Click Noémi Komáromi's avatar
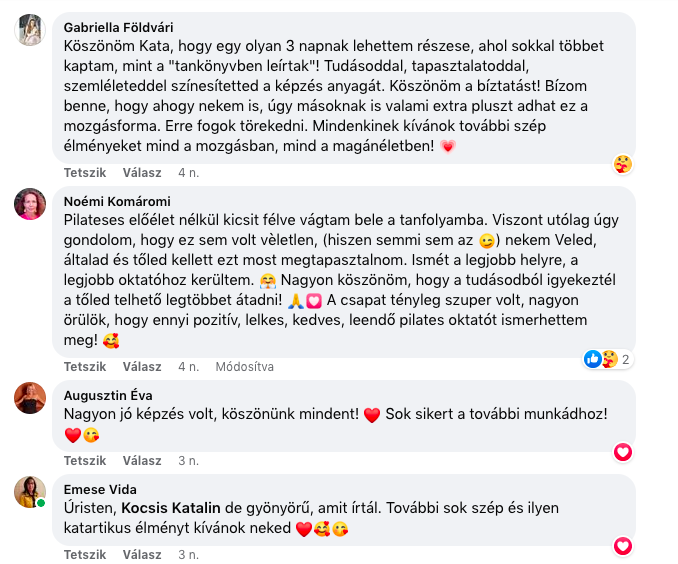The width and height of the screenshot is (678, 564). pyautogui.click(x=30, y=204)
